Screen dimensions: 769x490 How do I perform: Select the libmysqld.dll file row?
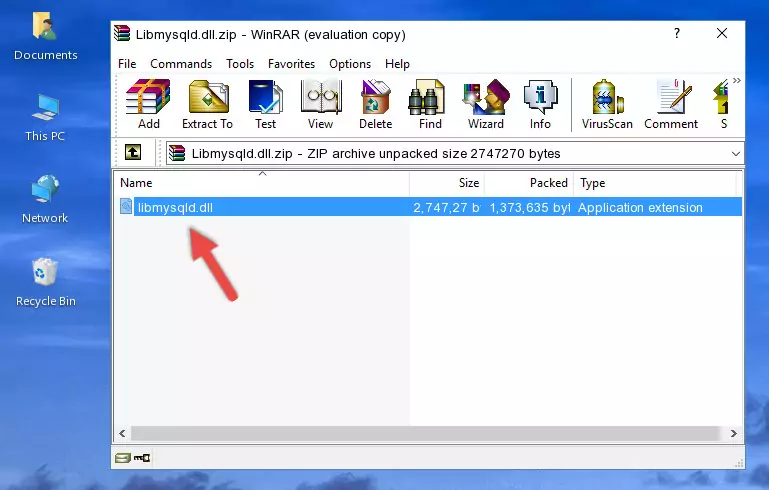pos(430,207)
